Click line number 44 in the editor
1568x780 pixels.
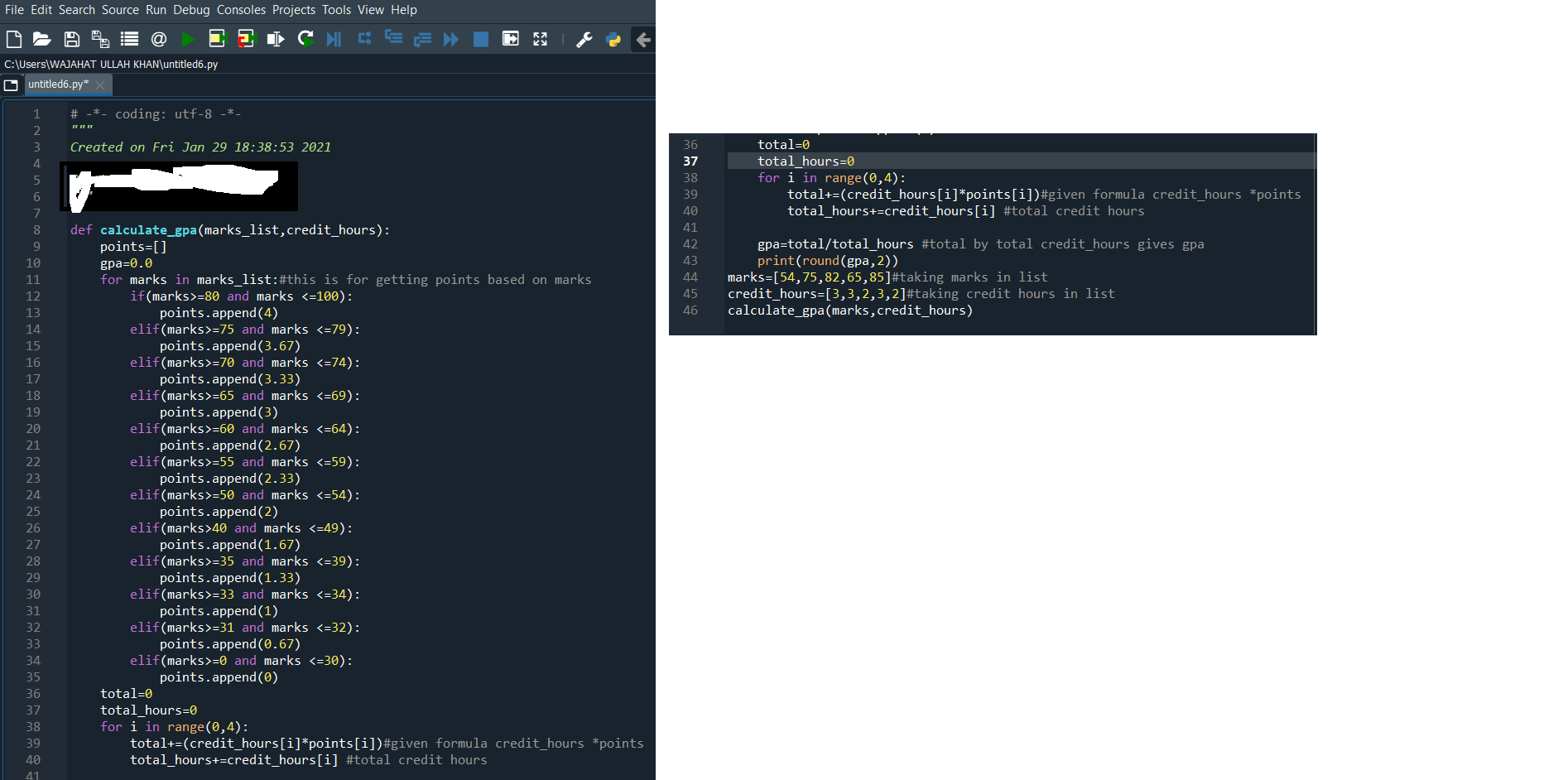[690, 277]
